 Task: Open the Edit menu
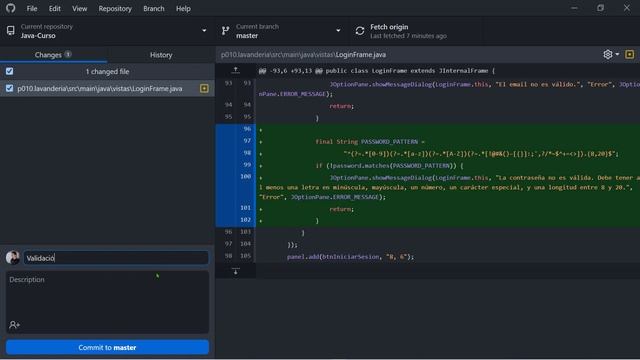(55, 9)
